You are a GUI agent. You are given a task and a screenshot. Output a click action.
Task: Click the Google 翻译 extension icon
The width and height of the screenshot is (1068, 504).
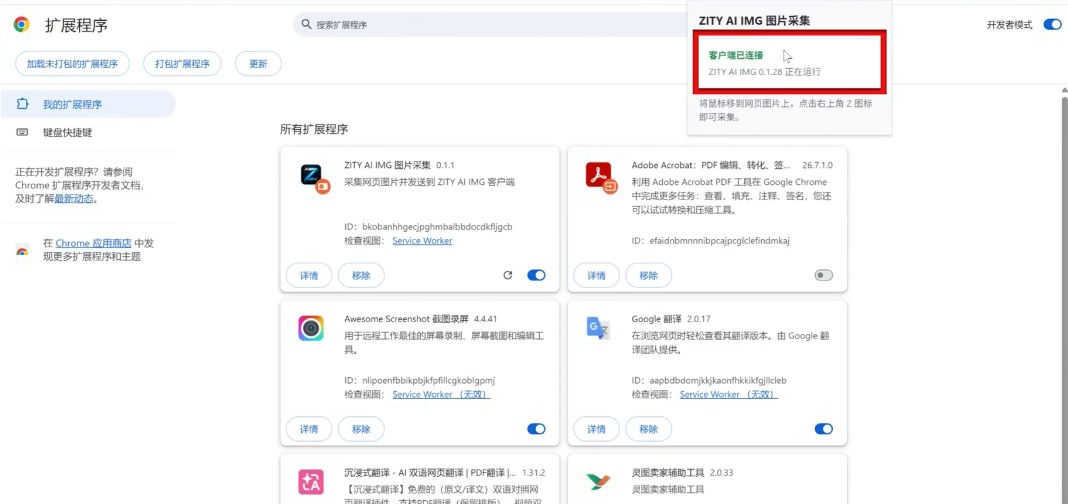[x=597, y=328]
